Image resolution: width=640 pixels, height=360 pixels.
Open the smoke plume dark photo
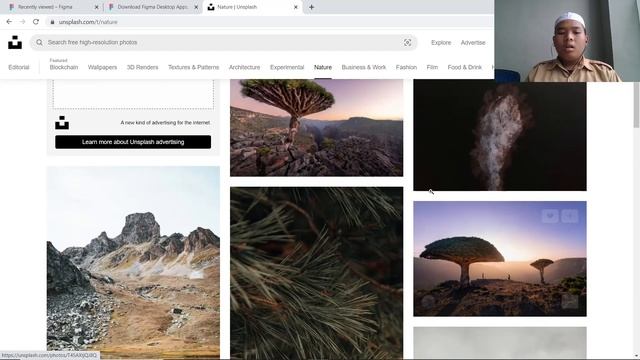(500, 135)
